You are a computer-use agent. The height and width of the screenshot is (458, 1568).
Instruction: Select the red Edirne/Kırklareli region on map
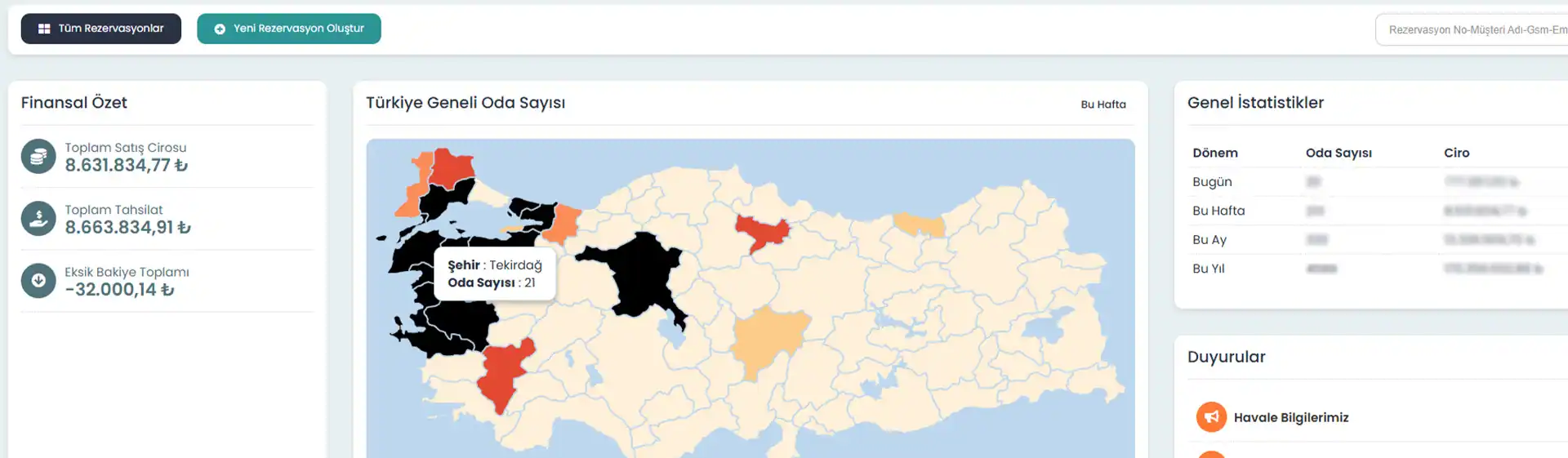click(451, 167)
